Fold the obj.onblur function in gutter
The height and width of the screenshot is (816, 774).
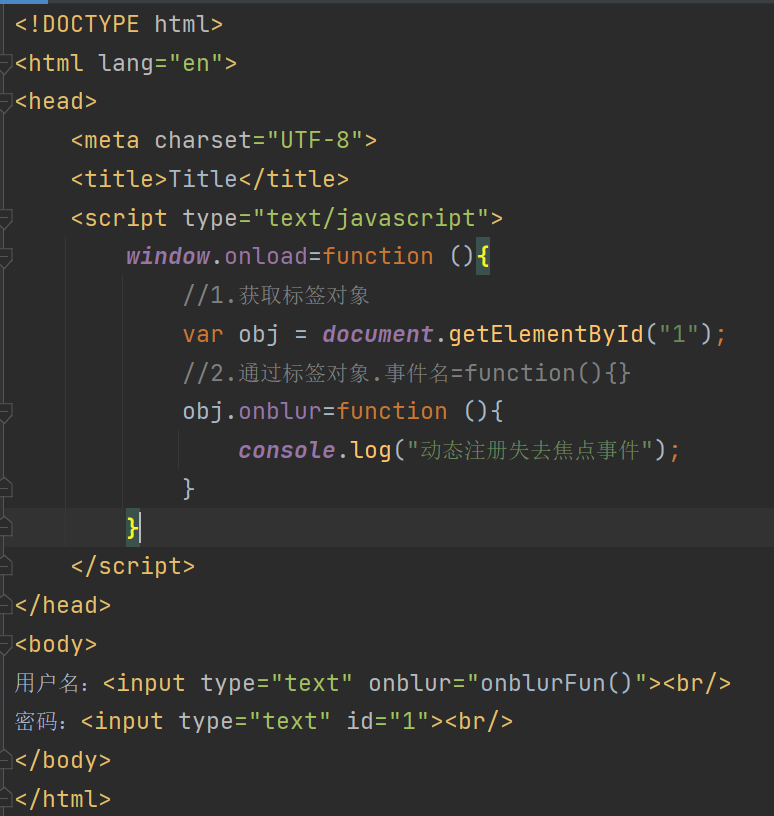5,411
